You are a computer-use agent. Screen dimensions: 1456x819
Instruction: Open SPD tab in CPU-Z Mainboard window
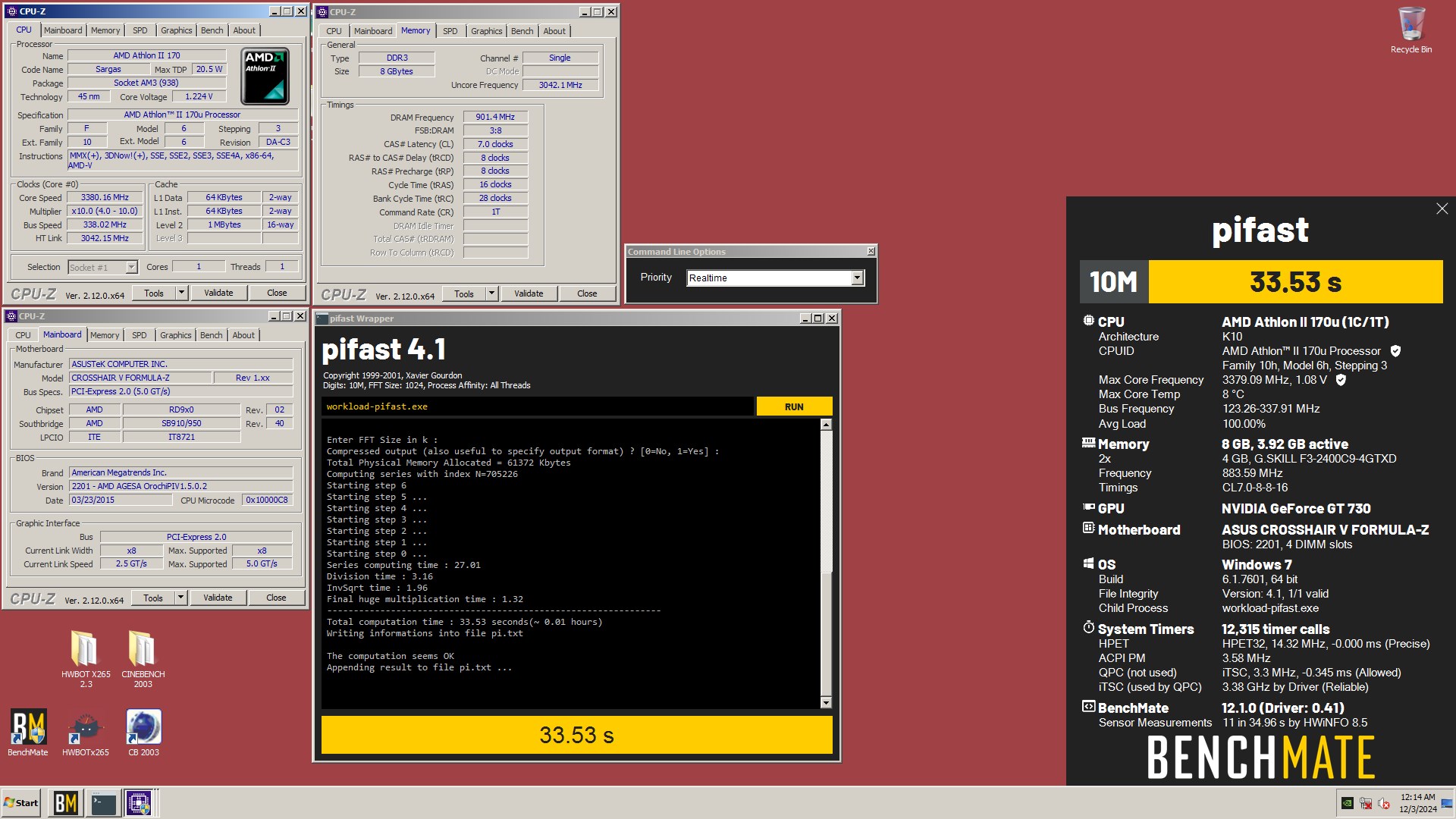(x=140, y=335)
